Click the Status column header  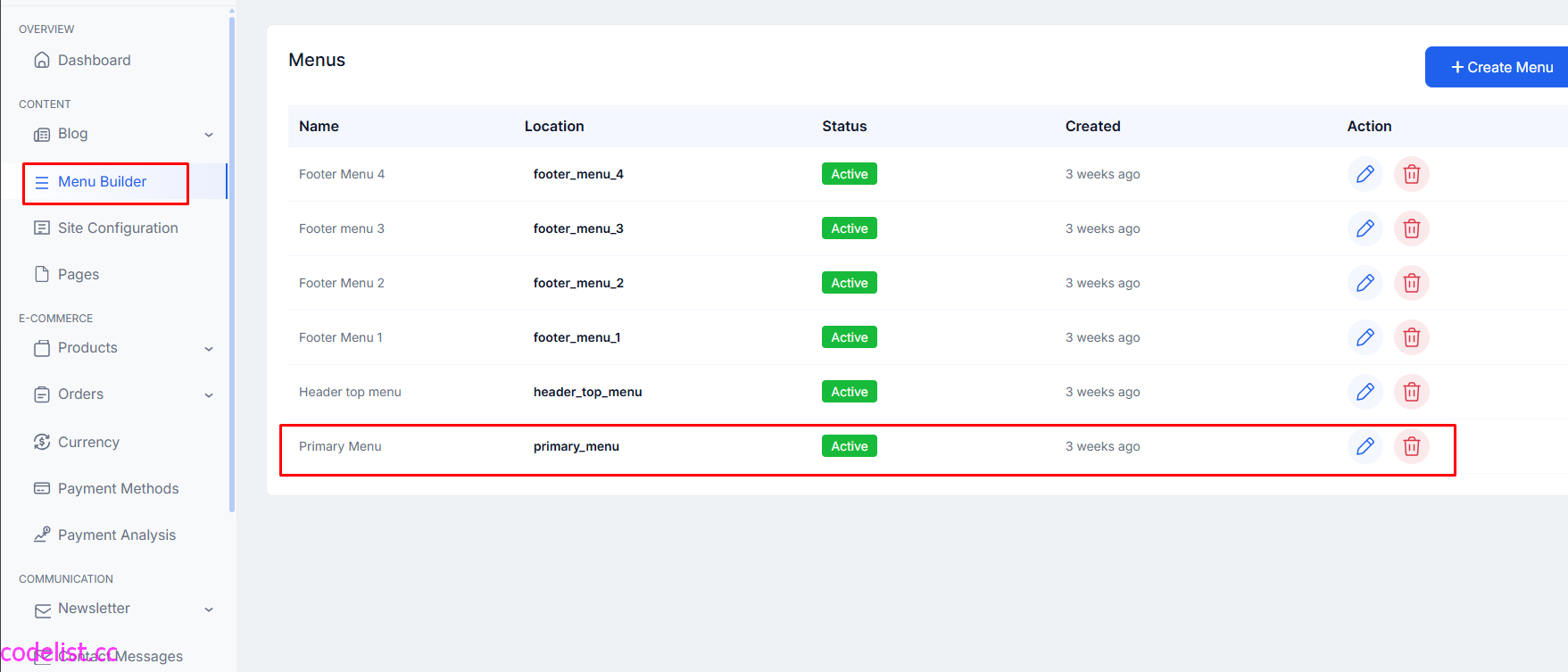tap(844, 126)
